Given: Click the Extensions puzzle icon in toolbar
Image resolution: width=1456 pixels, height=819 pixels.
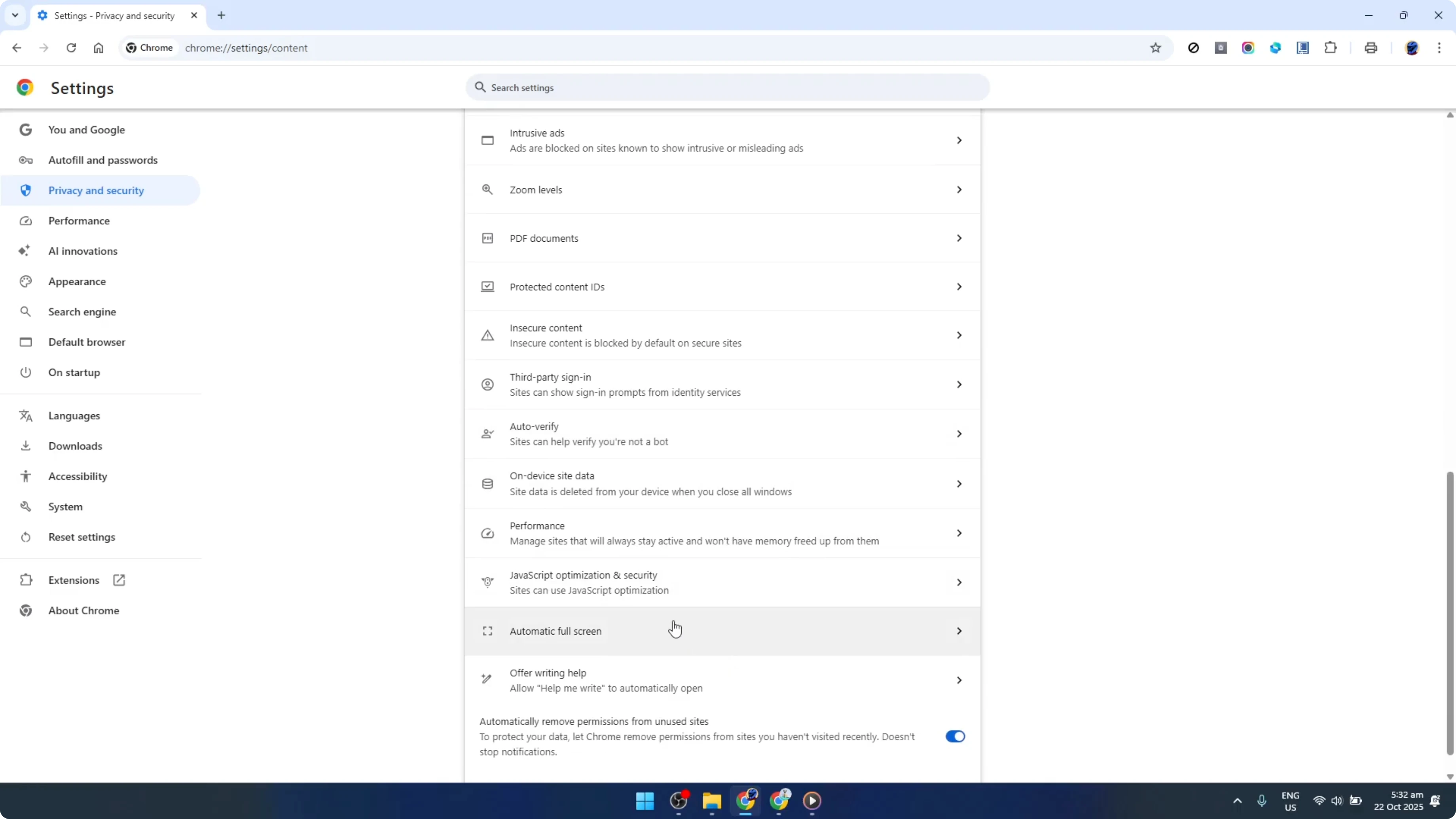Looking at the screenshot, I should coord(1331,48).
